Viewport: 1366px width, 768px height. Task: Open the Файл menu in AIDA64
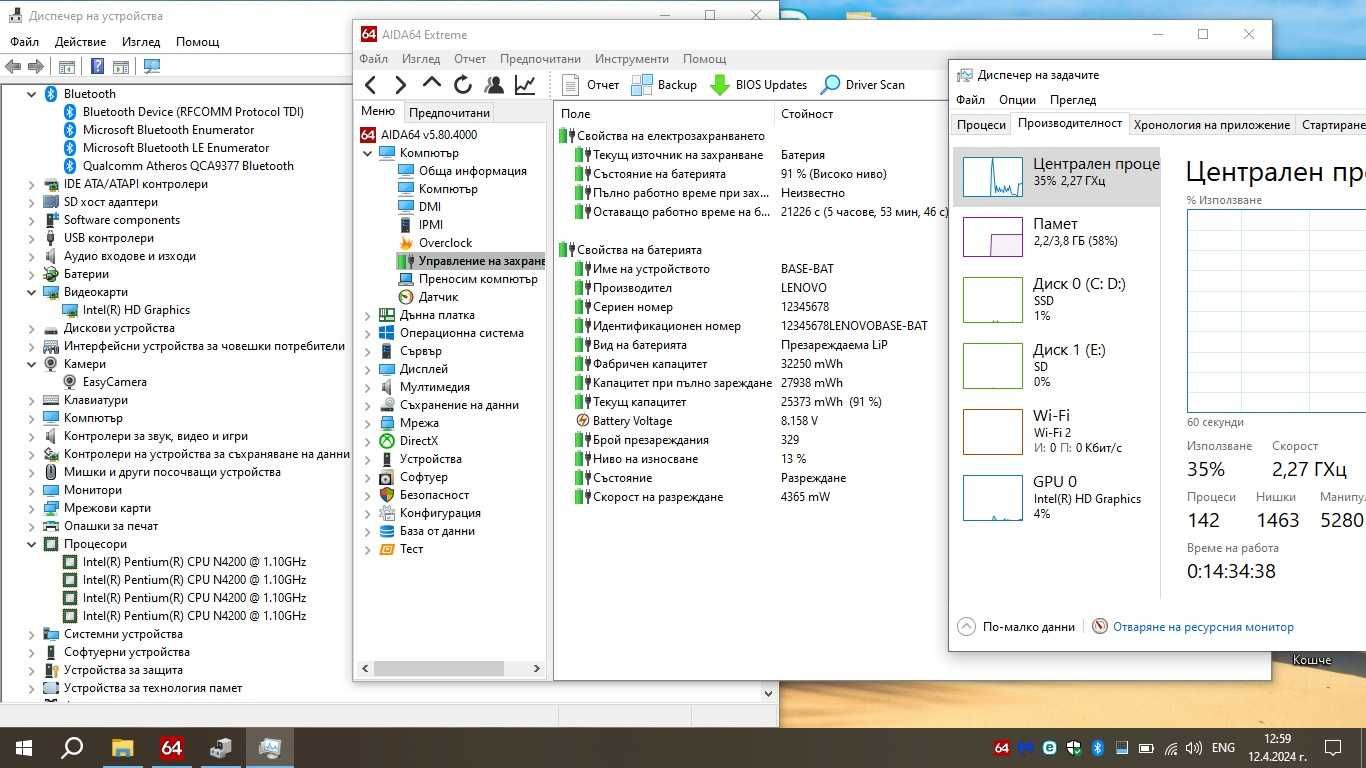point(373,59)
